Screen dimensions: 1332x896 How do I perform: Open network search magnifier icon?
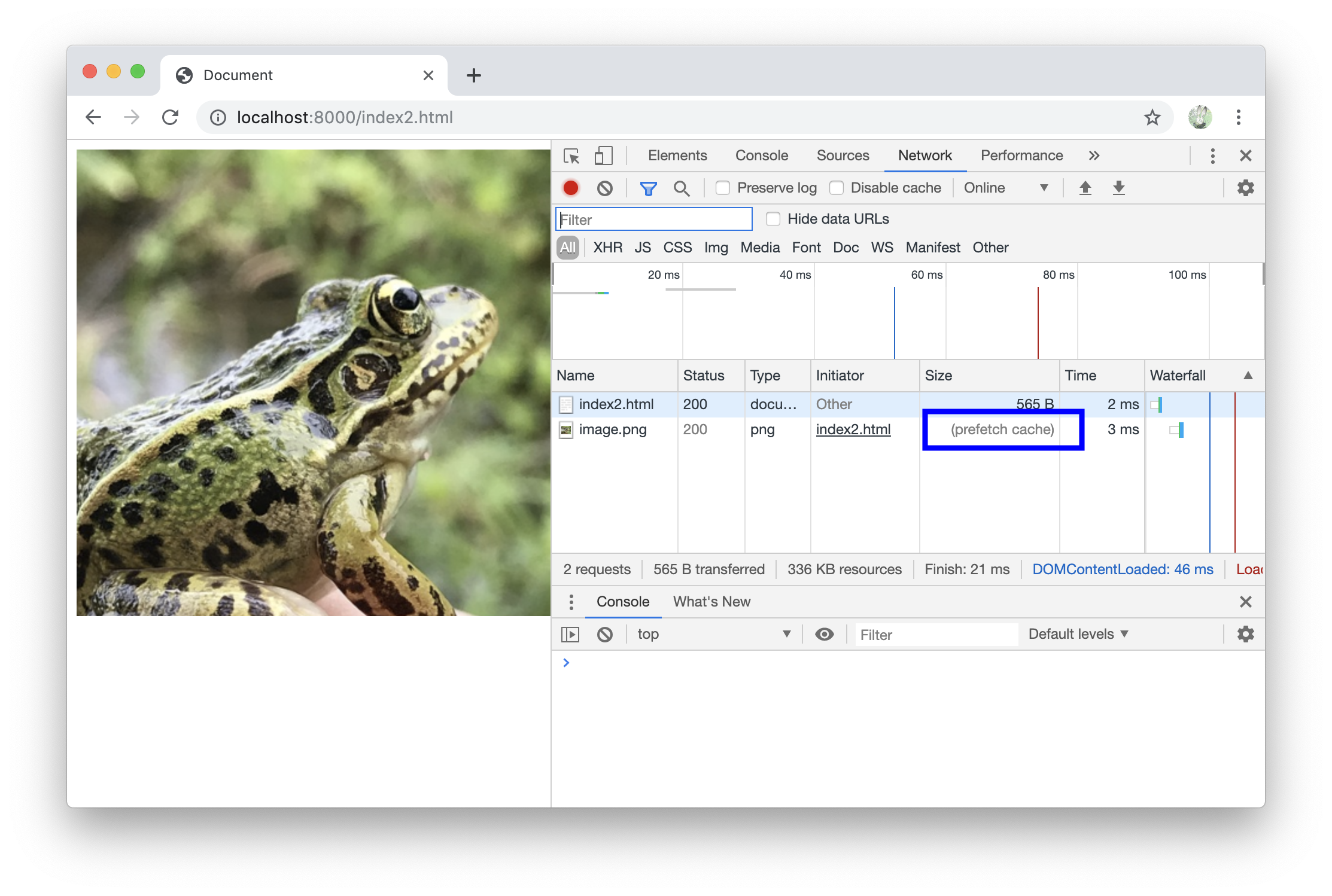click(x=681, y=188)
